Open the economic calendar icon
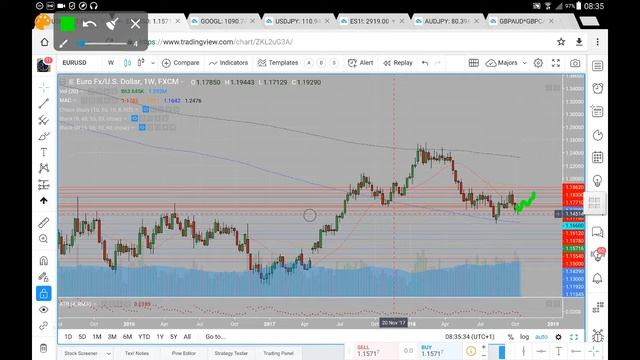The image size is (640, 360). pyautogui.click(x=598, y=157)
